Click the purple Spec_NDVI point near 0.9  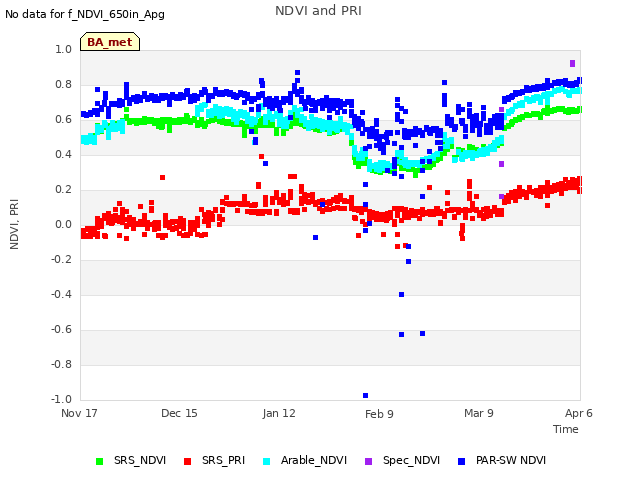(x=572, y=63)
